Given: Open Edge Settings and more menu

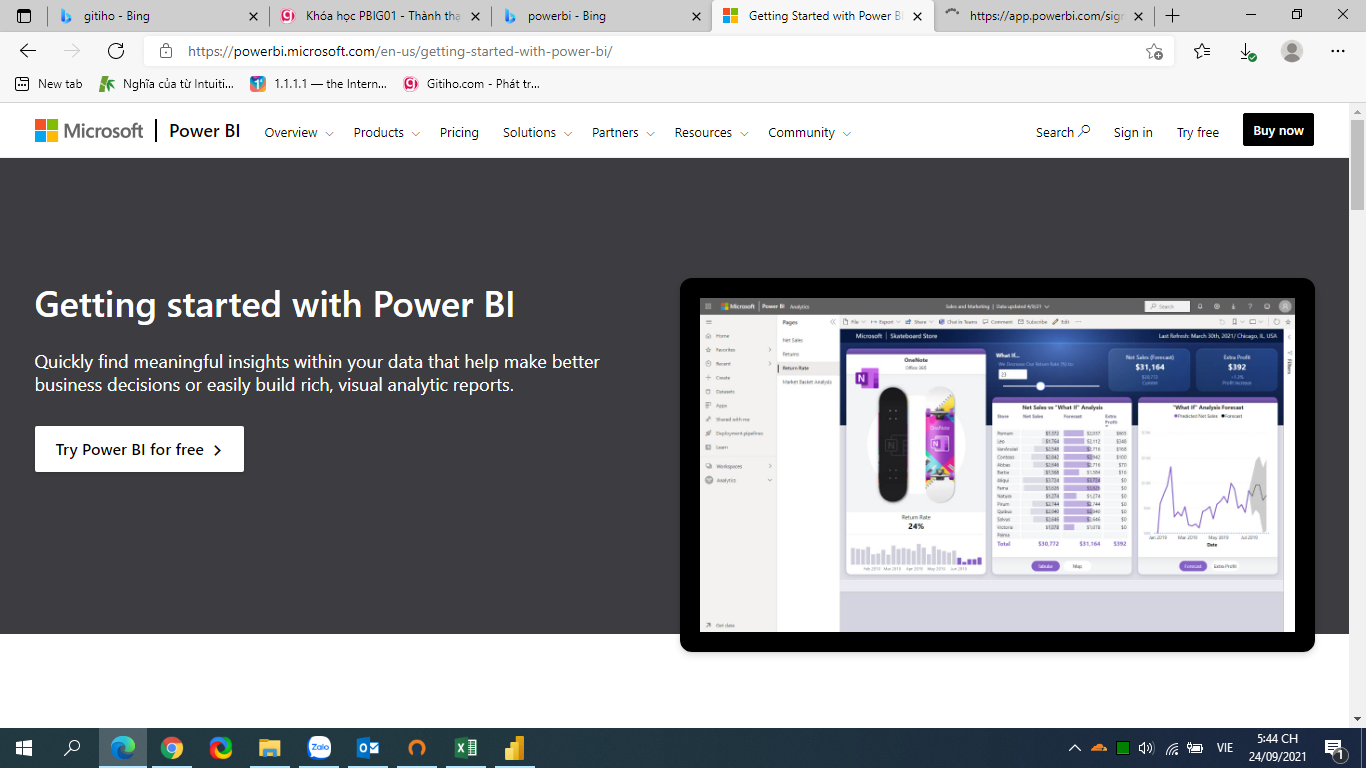Looking at the screenshot, I should 1338,51.
